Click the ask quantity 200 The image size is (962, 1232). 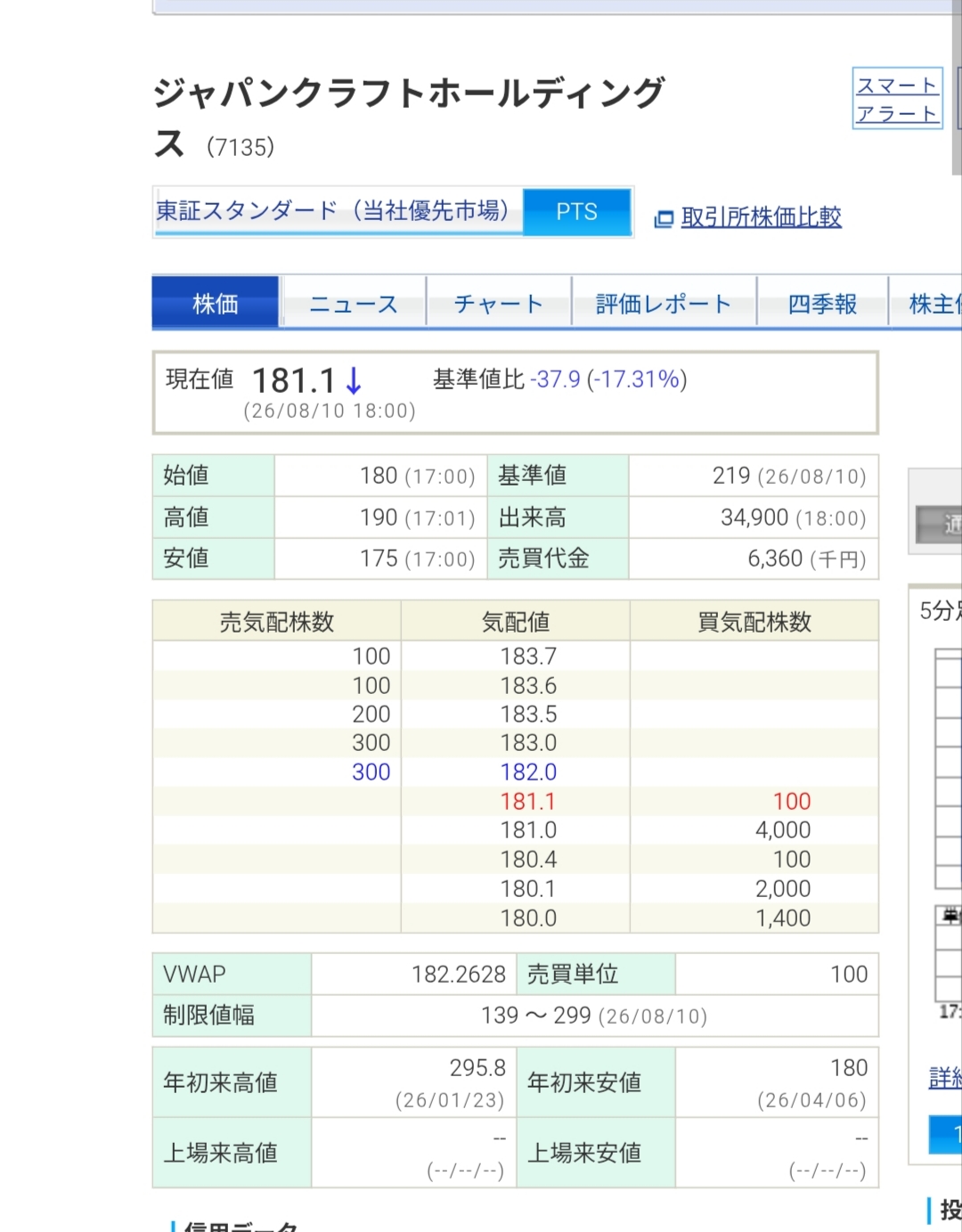coord(371,714)
